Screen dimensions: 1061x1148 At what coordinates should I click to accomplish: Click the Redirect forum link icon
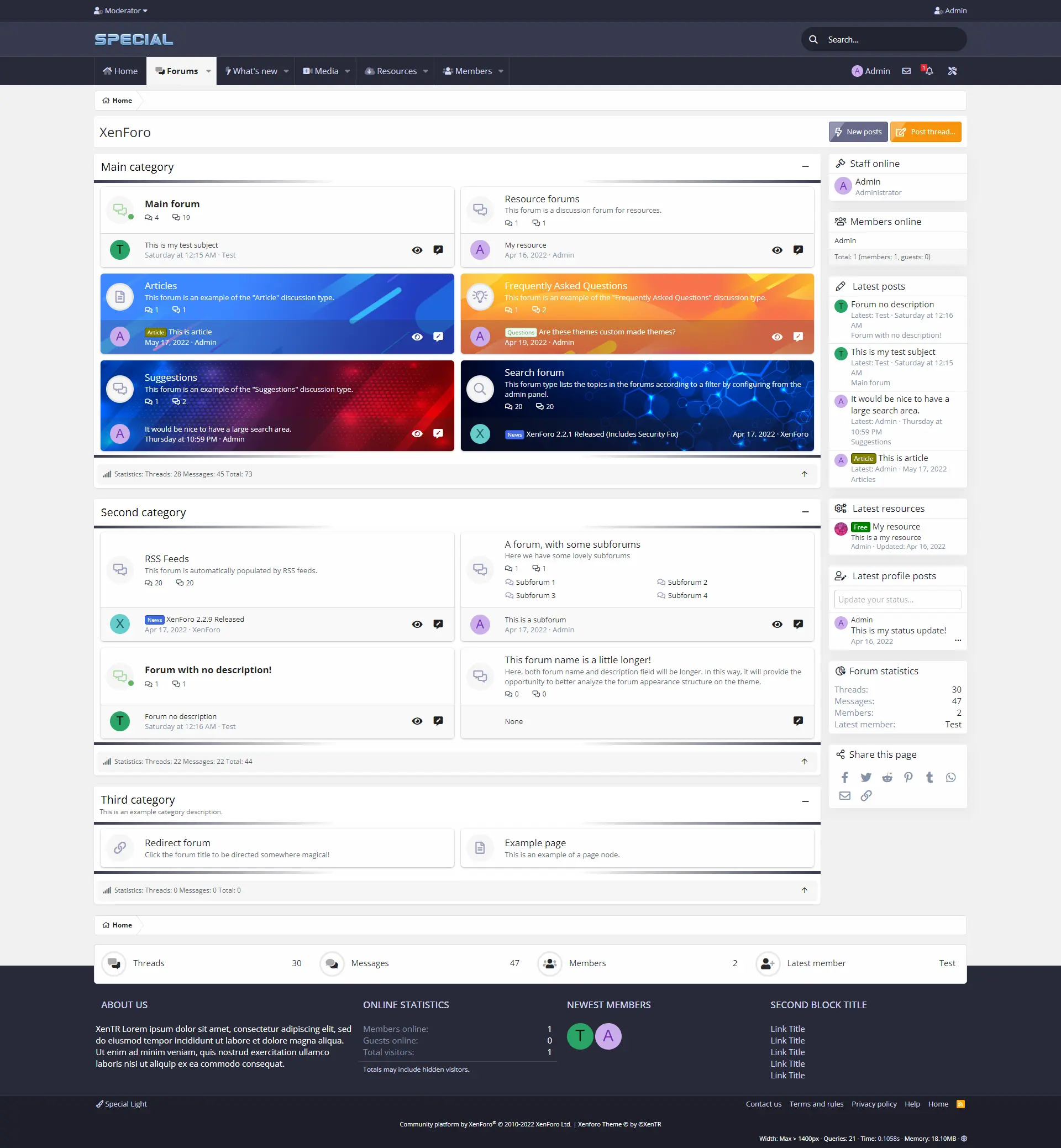click(x=120, y=848)
